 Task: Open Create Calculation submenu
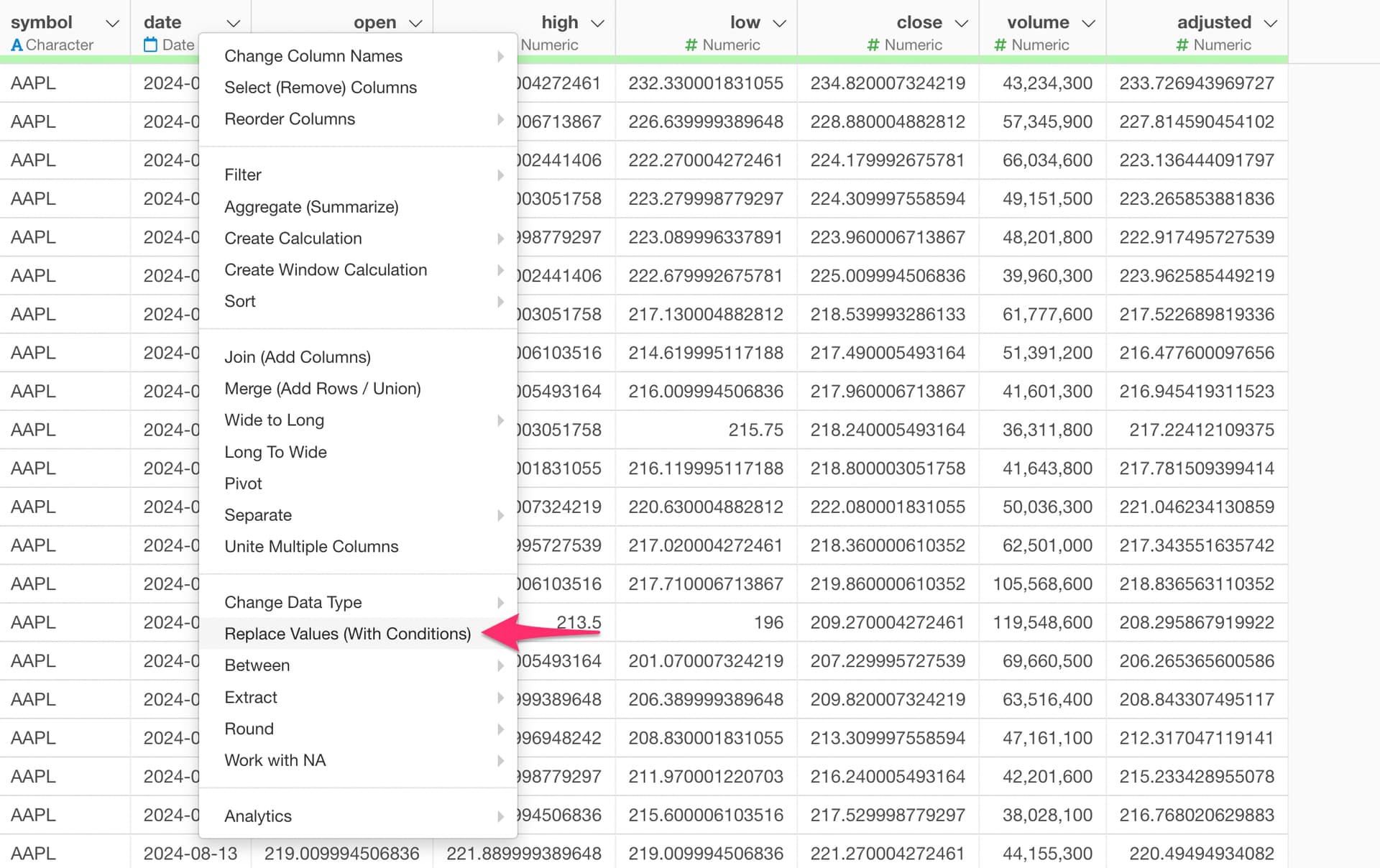[x=358, y=239]
